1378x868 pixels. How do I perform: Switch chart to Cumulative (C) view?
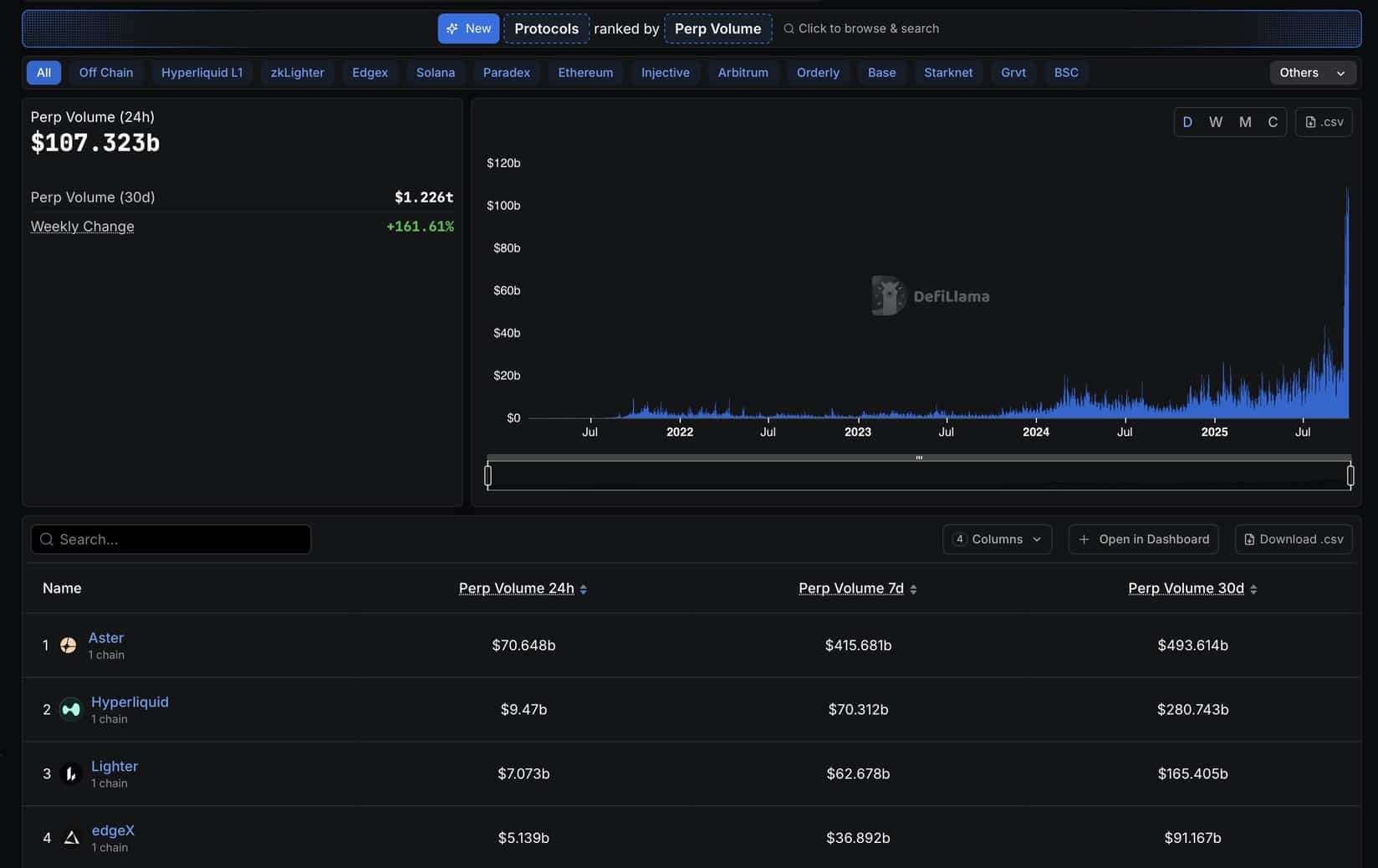[x=1273, y=122]
